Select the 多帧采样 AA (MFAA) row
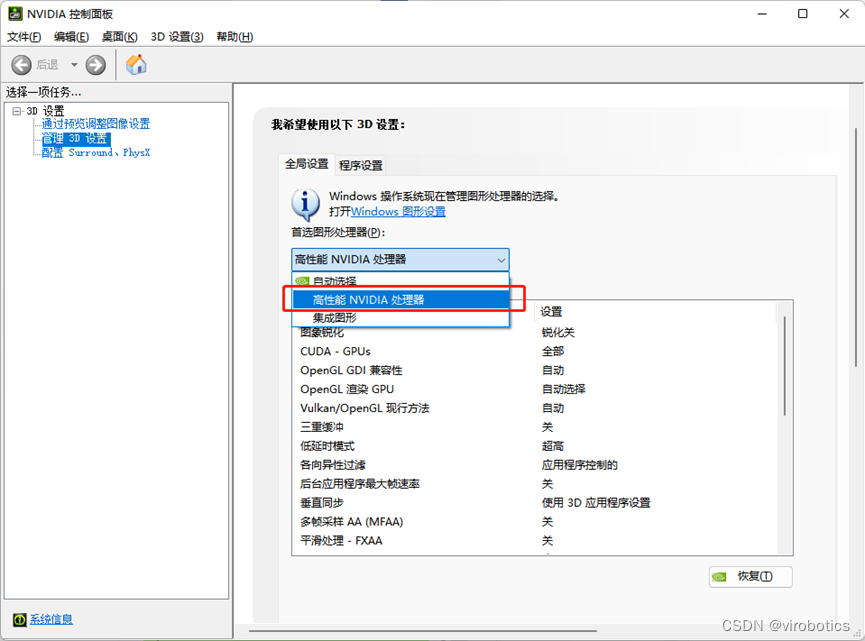The width and height of the screenshot is (865, 641). (534, 522)
